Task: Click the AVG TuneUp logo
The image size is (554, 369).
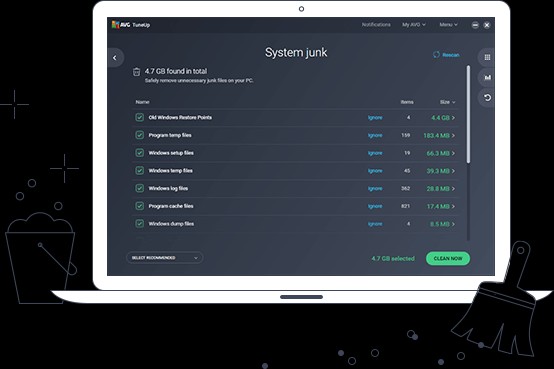Action: pos(131,25)
